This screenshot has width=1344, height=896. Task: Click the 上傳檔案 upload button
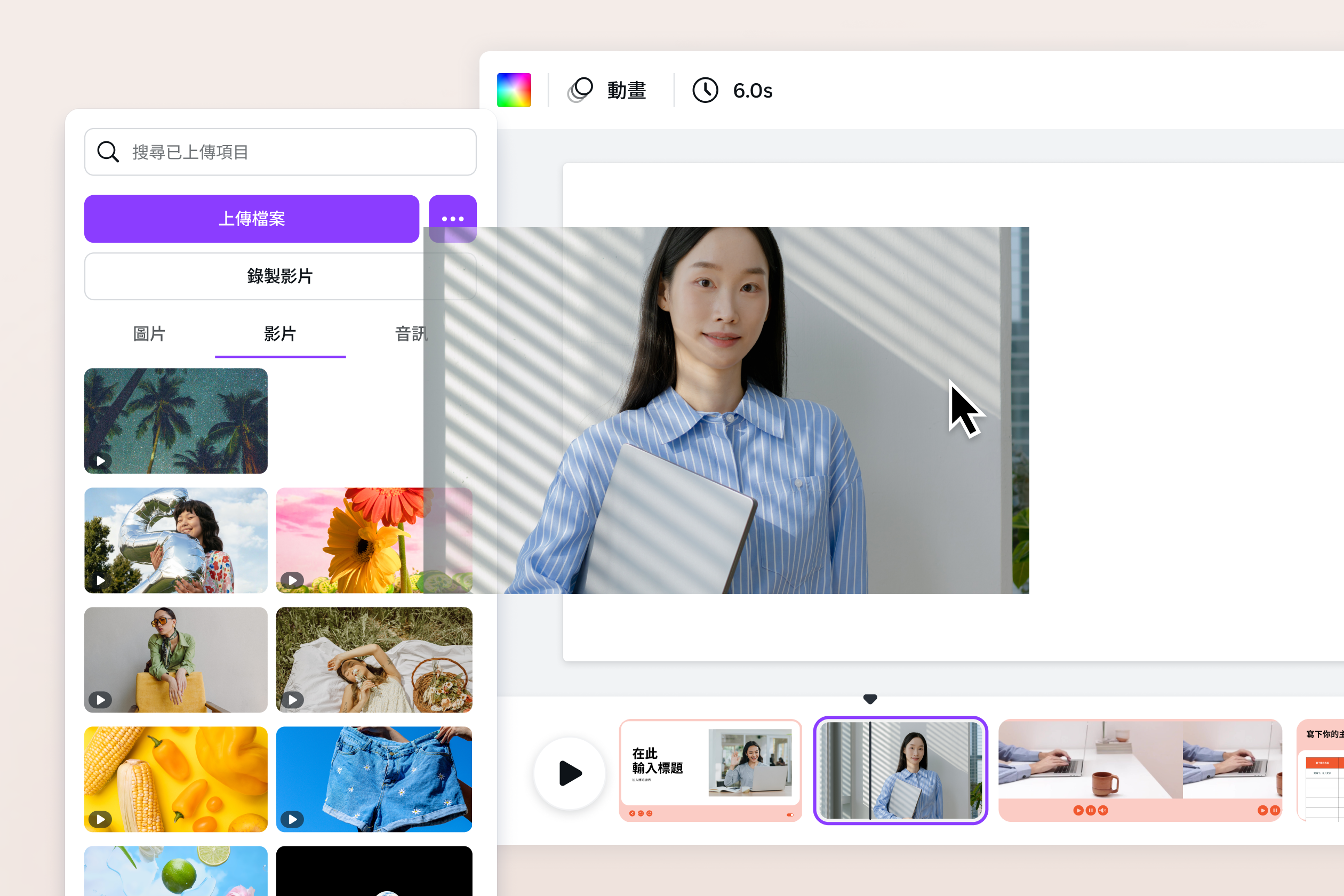pos(251,219)
